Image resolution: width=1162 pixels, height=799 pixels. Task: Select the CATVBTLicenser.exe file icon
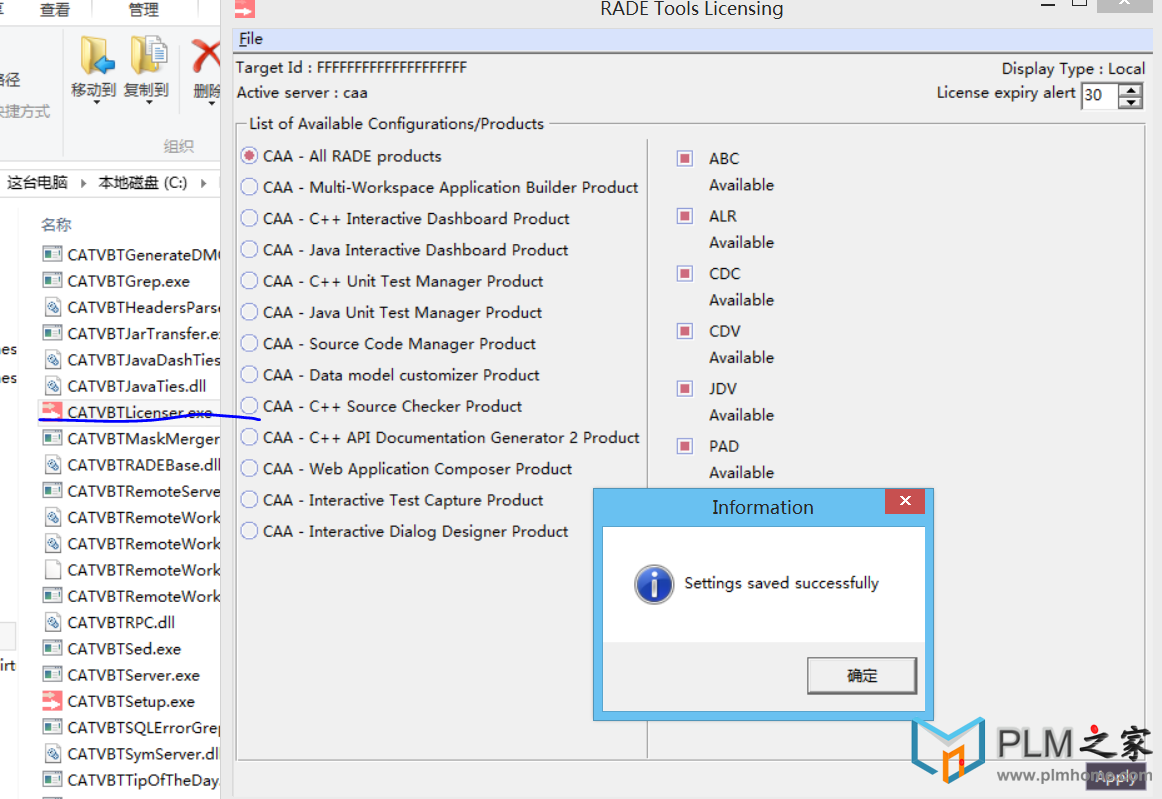click(52, 411)
